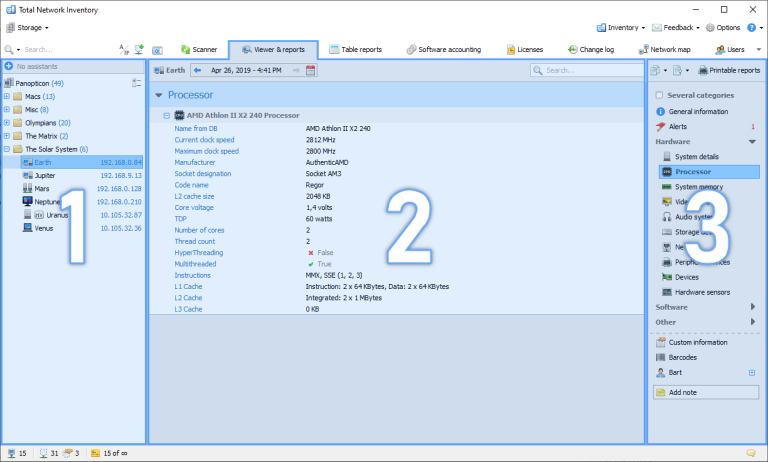Click the Socket AM3 value
This screenshot has width=768, height=462.
point(323,174)
